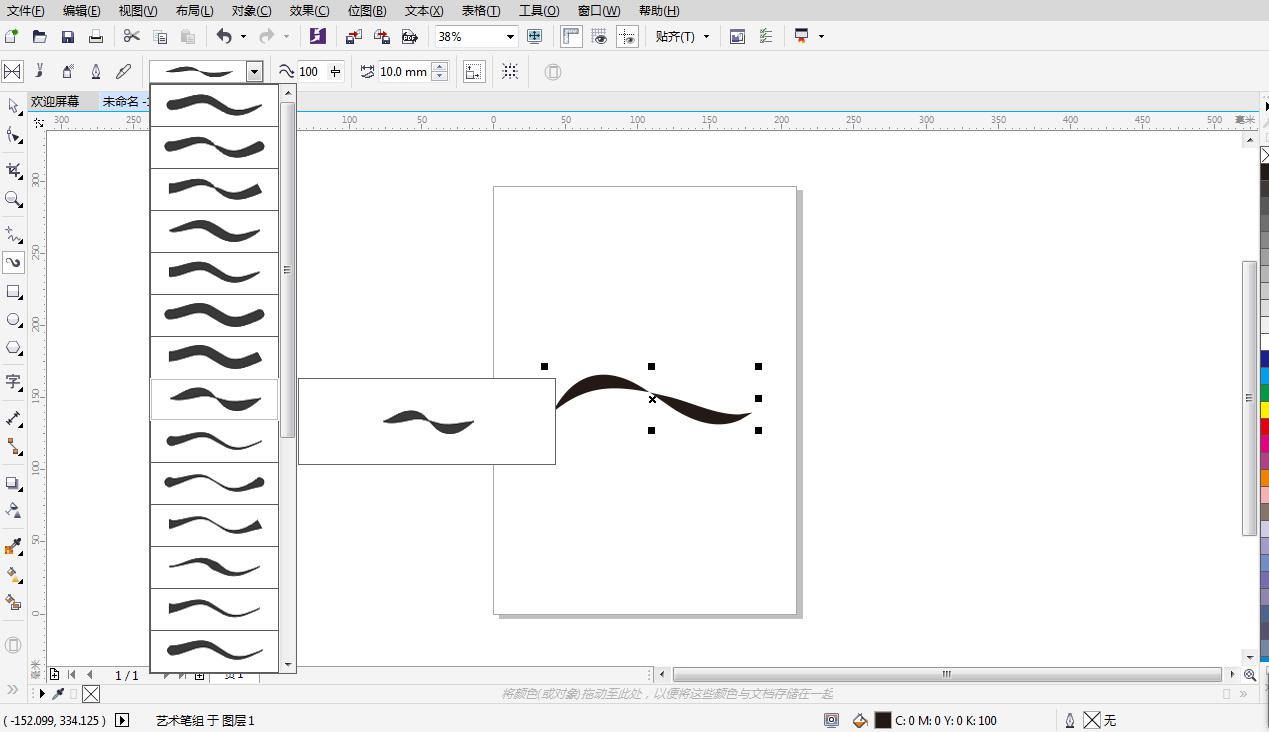The width and height of the screenshot is (1269, 732).
Task: Toggle show rulers button
Action: click(571, 36)
